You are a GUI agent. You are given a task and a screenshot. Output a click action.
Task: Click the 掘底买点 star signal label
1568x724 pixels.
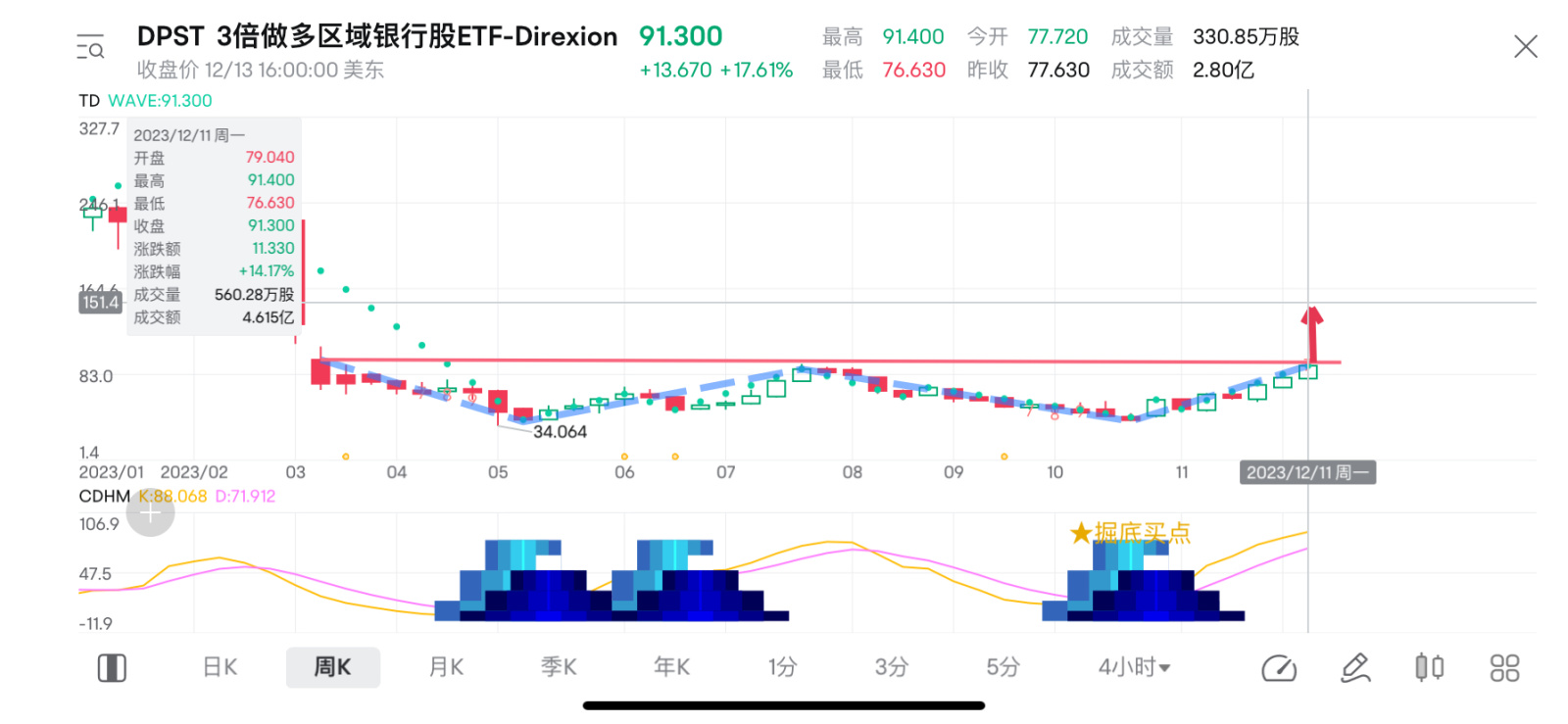point(1131,532)
